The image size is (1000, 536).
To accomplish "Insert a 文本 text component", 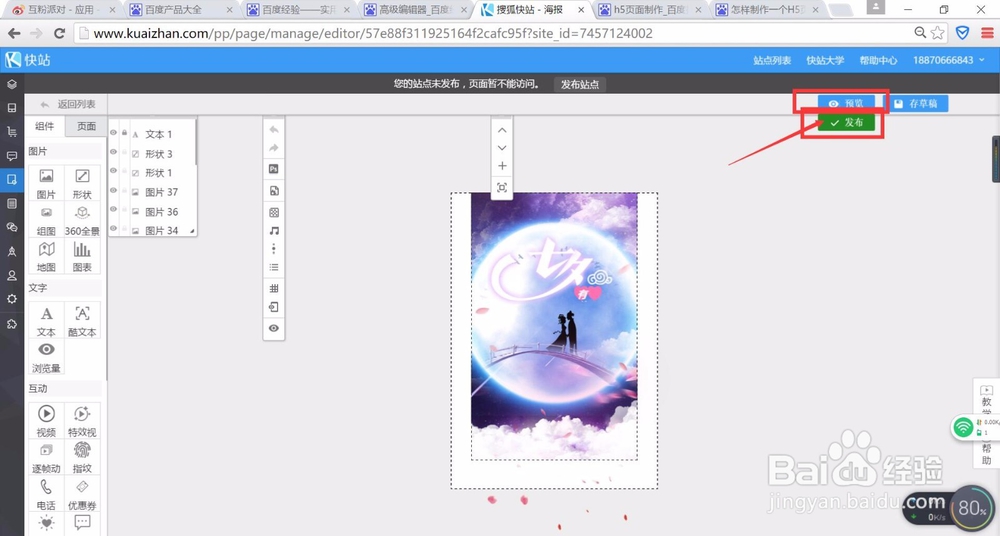I will pyautogui.click(x=46, y=320).
